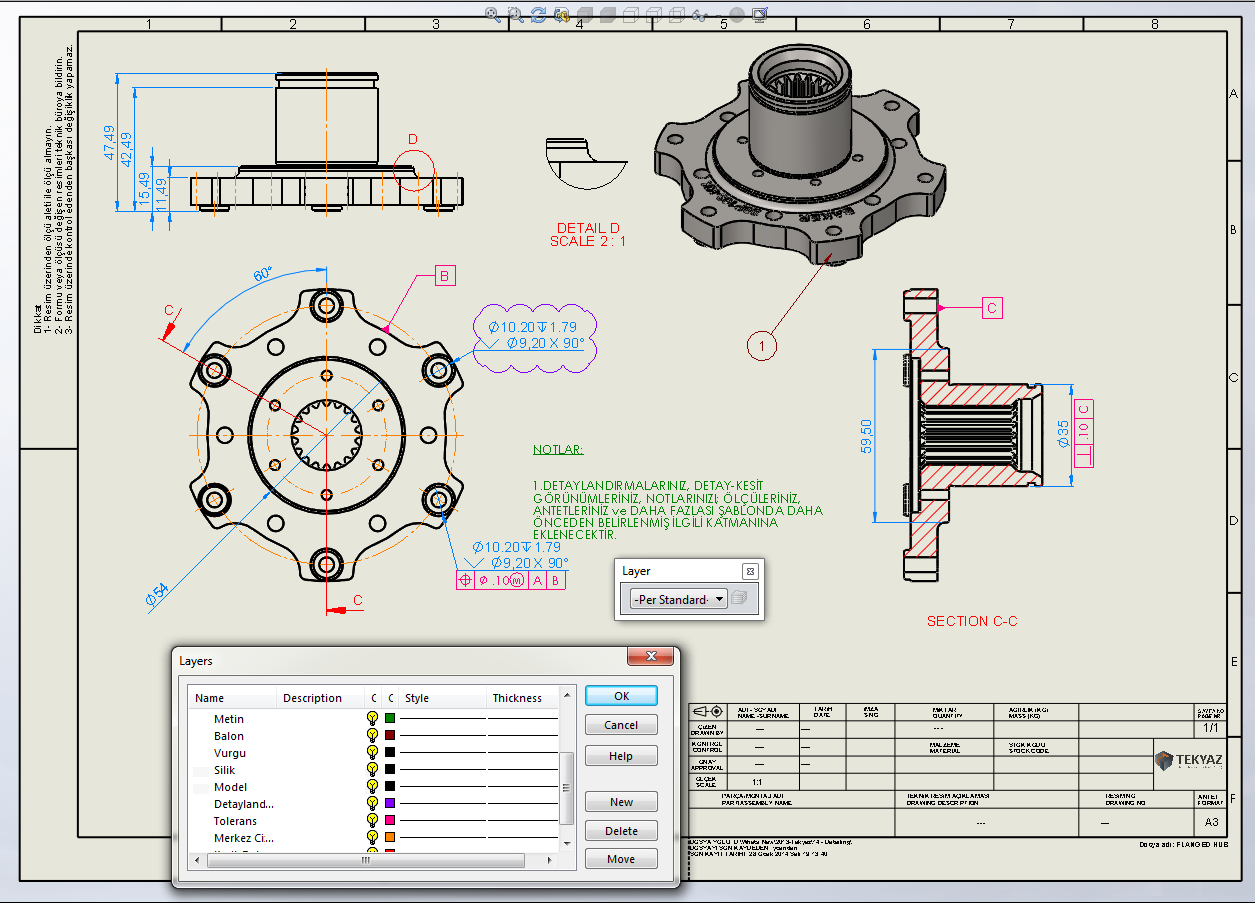1255x903 pixels.
Task: Select the Zoom to Fit tool
Action: pos(492,14)
